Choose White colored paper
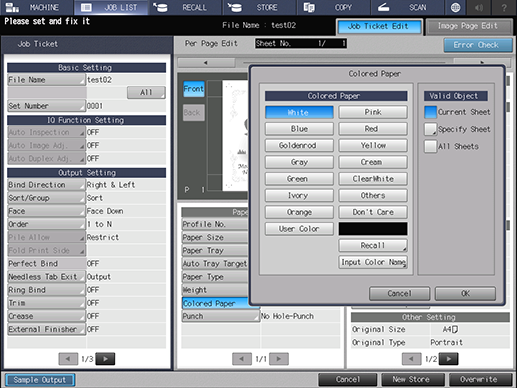This screenshot has width=517, height=388. pos(299,112)
